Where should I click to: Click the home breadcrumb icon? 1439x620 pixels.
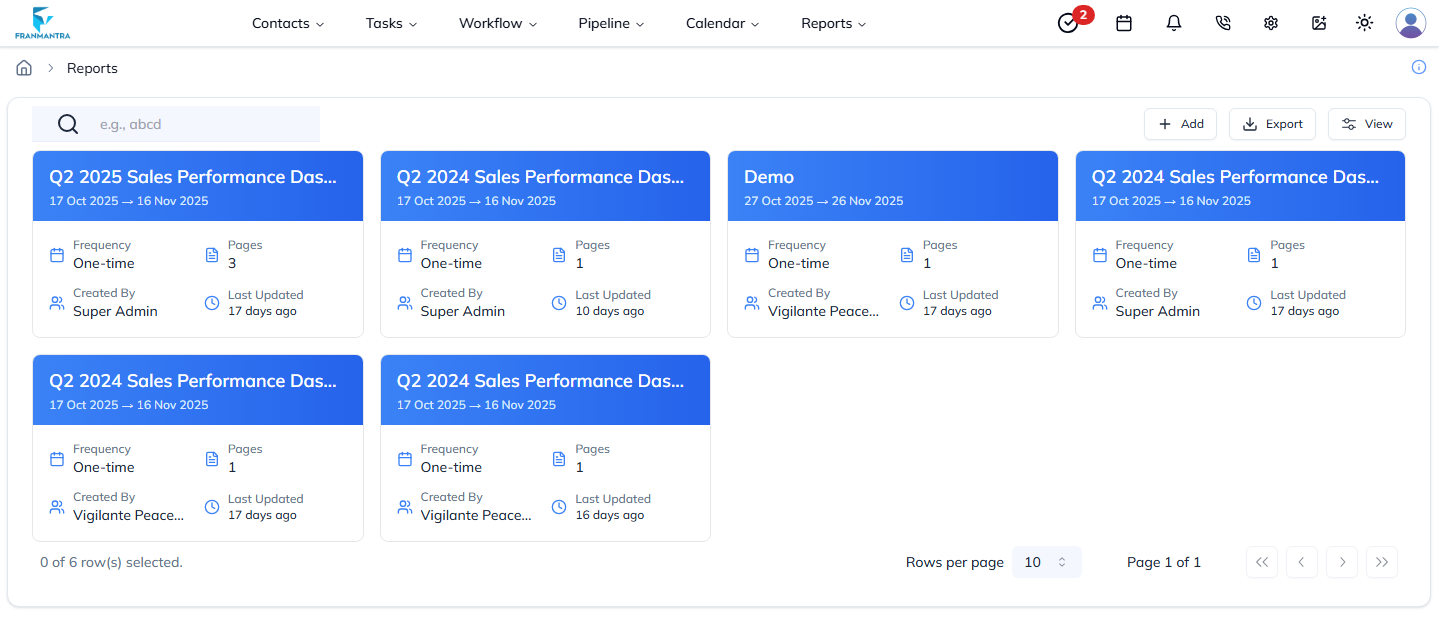(23, 67)
